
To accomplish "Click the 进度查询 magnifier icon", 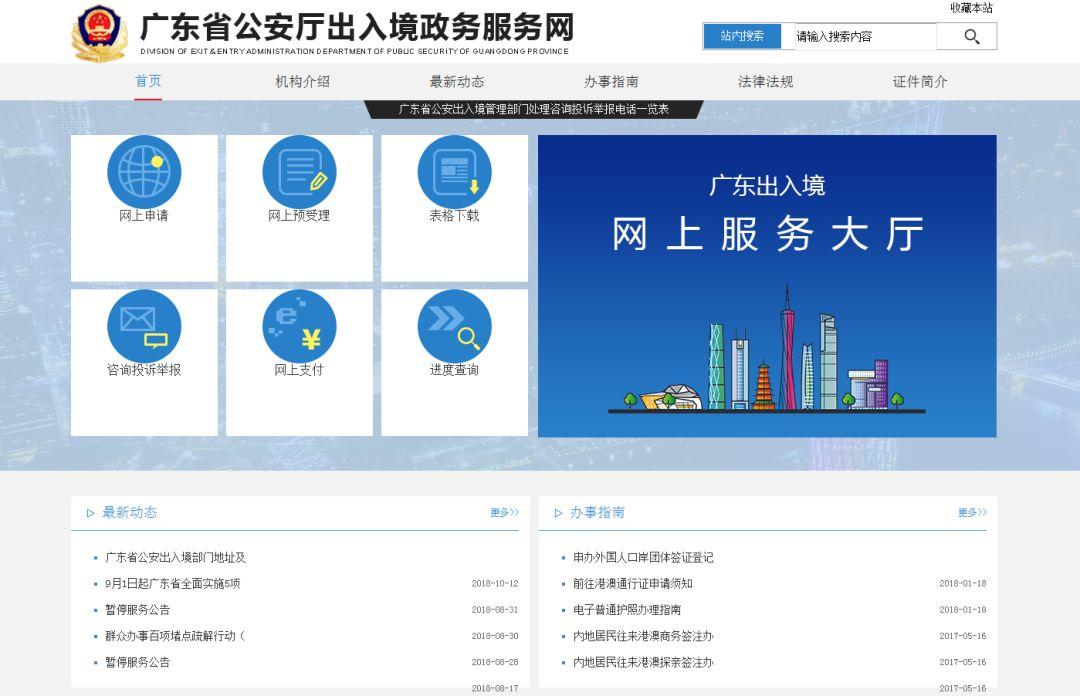I will coord(454,326).
